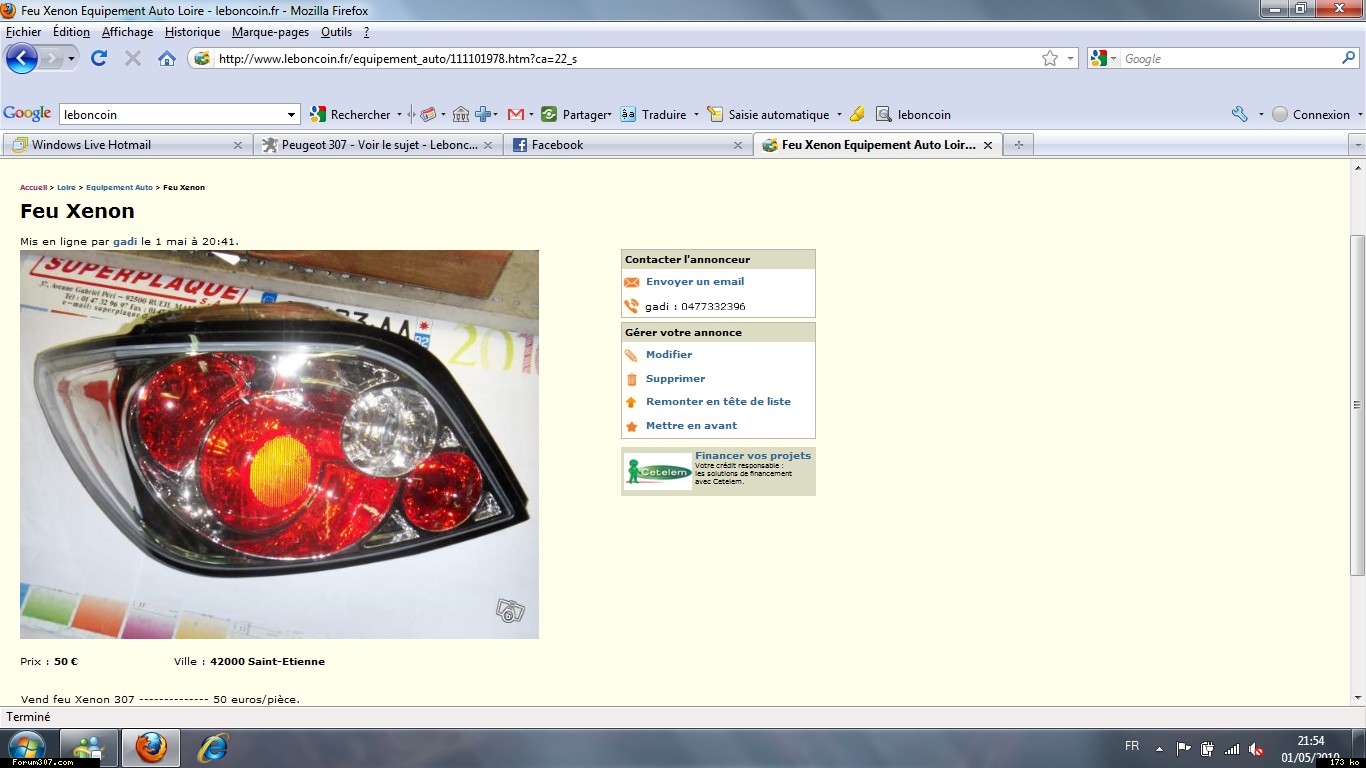This screenshot has width=1366, height=768.
Task: Click the Internet Explorer taskbar icon
Action: 212,747
